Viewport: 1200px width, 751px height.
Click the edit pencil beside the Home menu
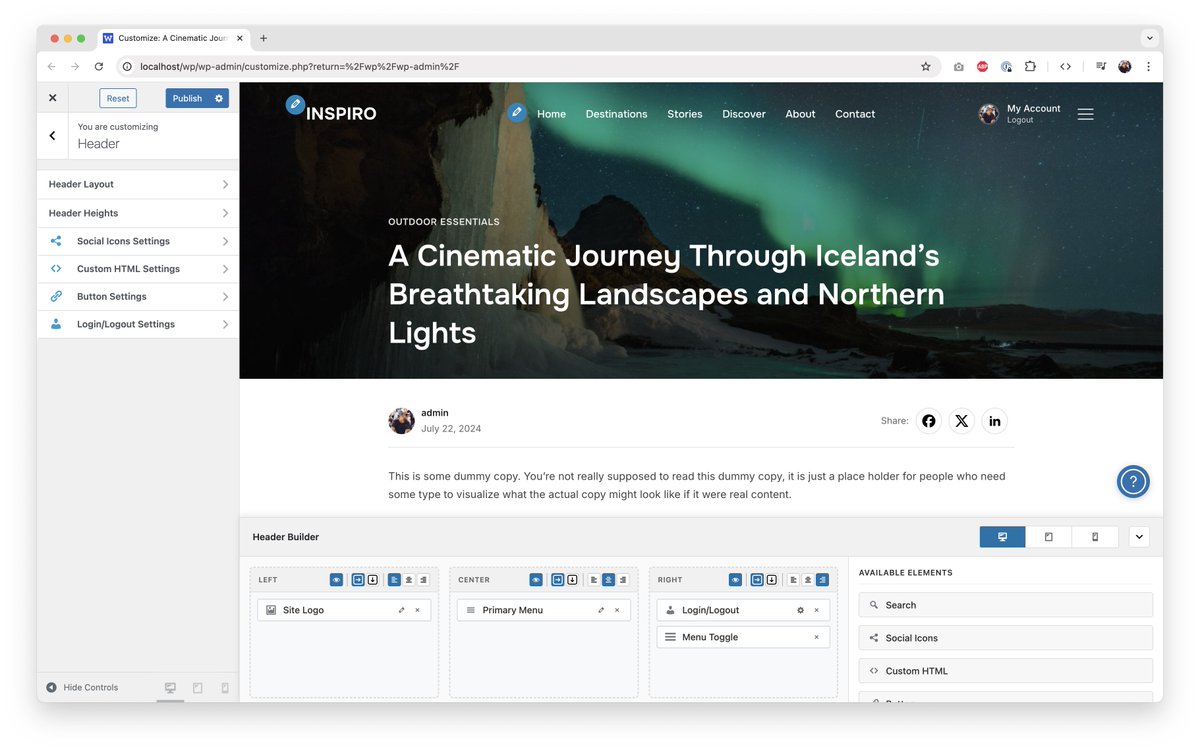click(516, 112)
